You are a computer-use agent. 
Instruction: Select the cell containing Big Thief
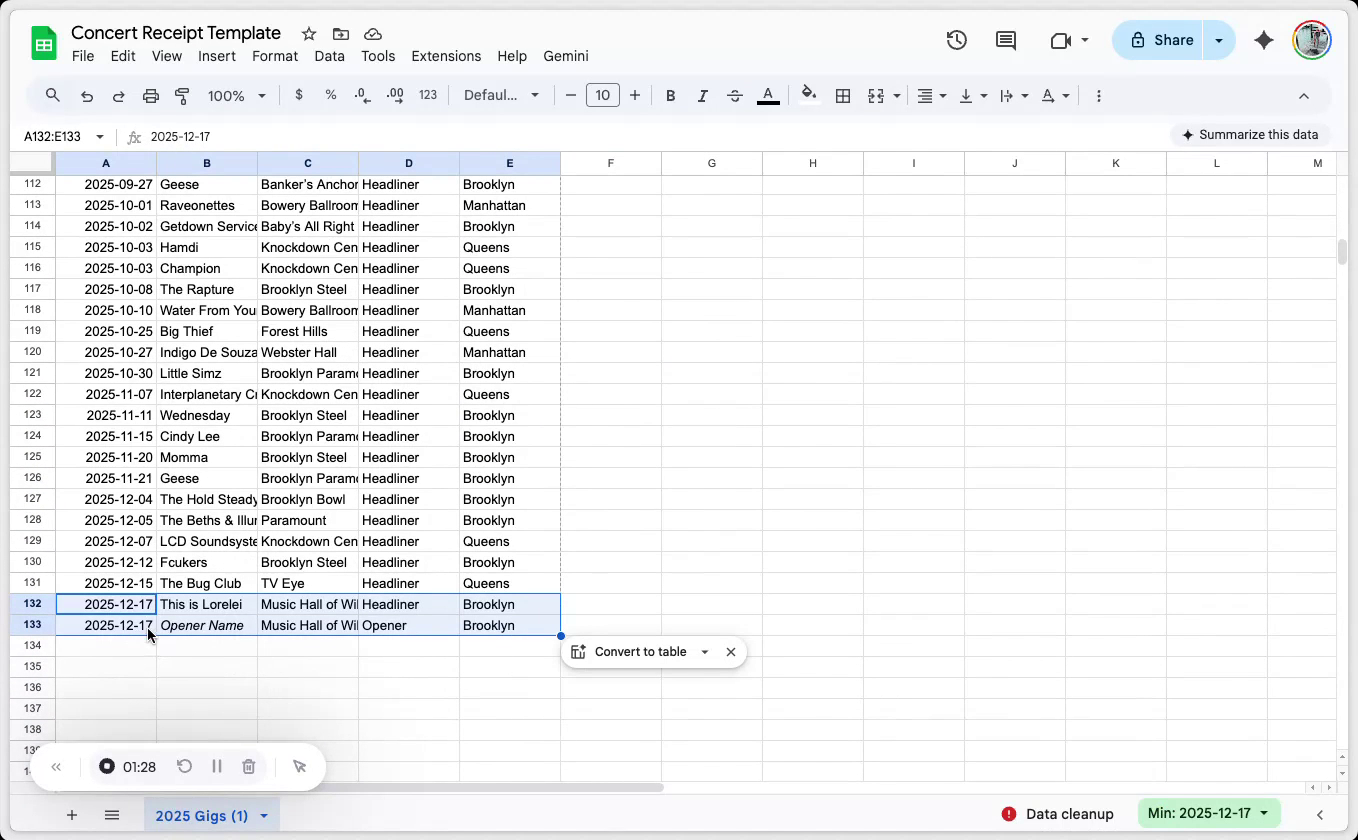[x=207, y=332]
